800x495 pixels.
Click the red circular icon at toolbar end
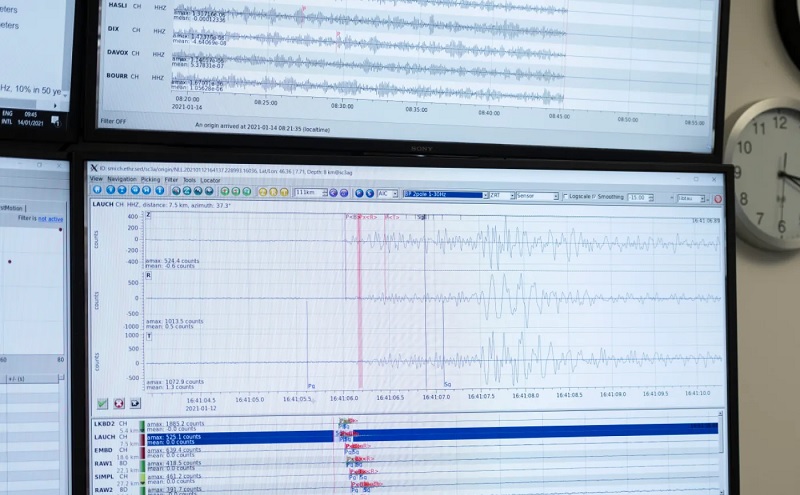(x=718, y=199)
